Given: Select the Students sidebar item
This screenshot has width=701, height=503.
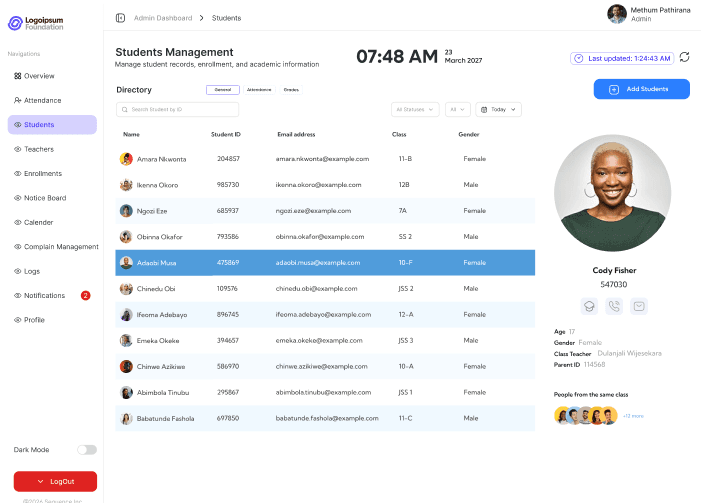Looking at the screenshot, I should [52, 125].
